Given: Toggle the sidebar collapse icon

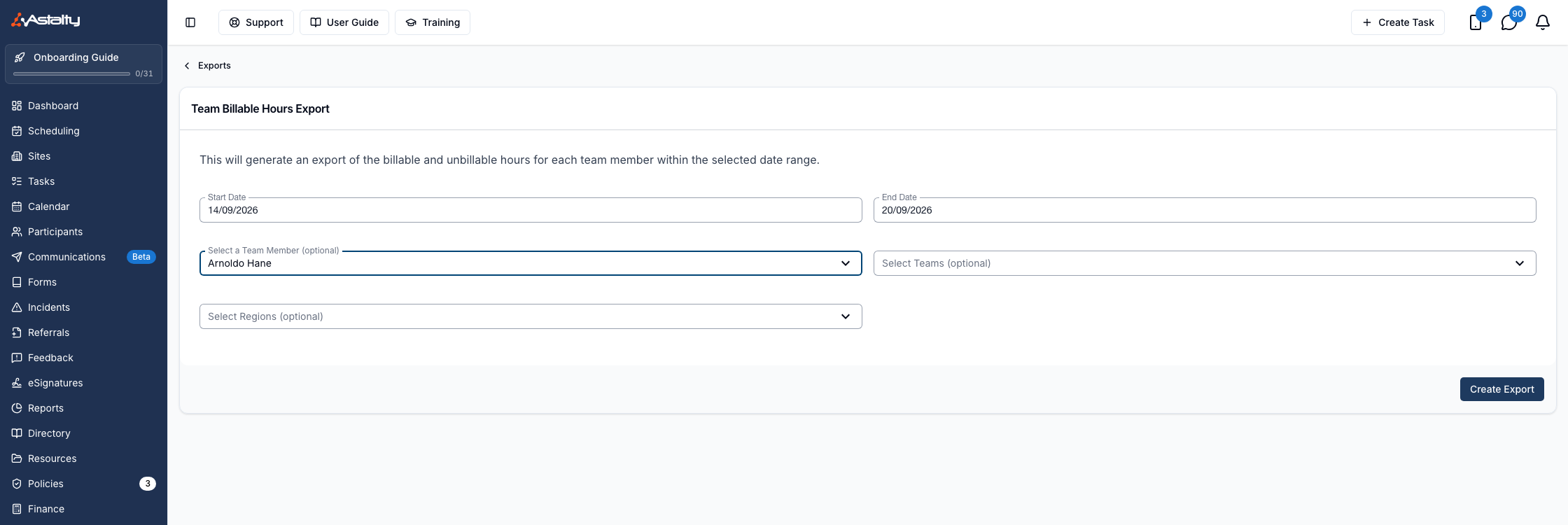Looking at the screenshot, I should click(x=190, y=22).
